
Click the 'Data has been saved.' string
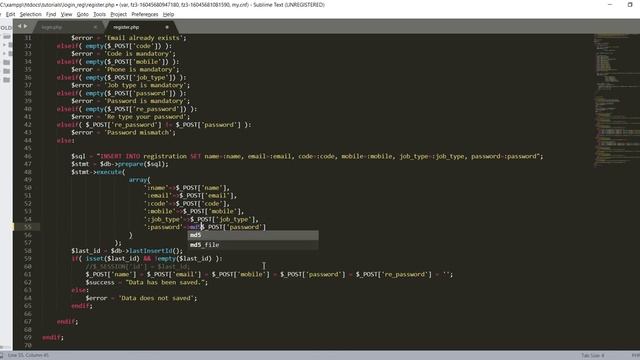tap(165, 282)
